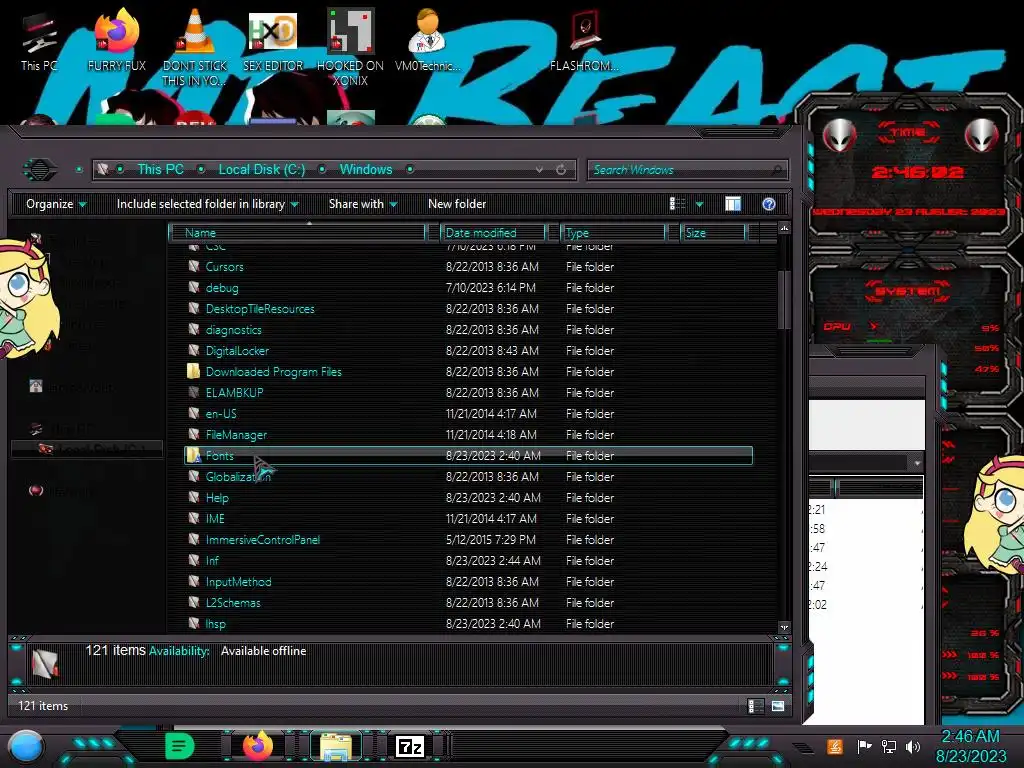
Task: Open the Organize dropdown menu
Action: [56, 204]
